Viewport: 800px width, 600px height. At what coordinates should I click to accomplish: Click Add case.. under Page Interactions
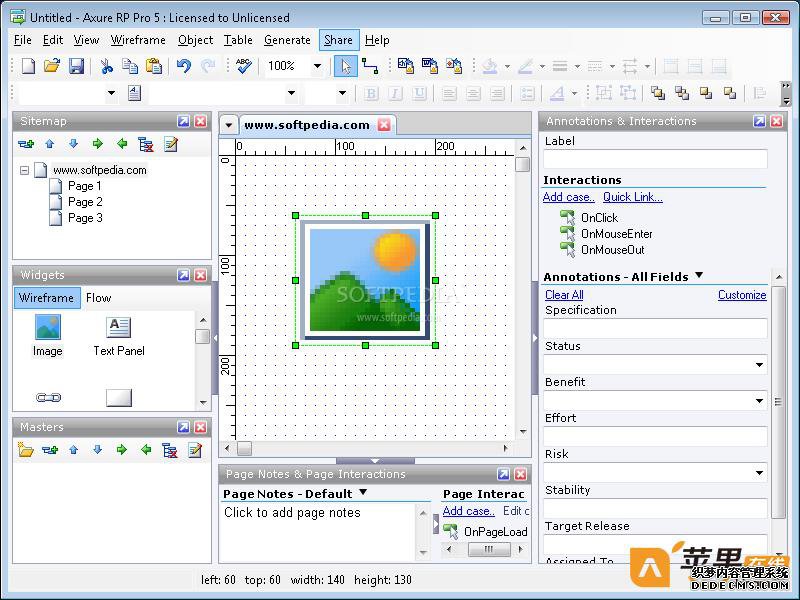[468, 511]
